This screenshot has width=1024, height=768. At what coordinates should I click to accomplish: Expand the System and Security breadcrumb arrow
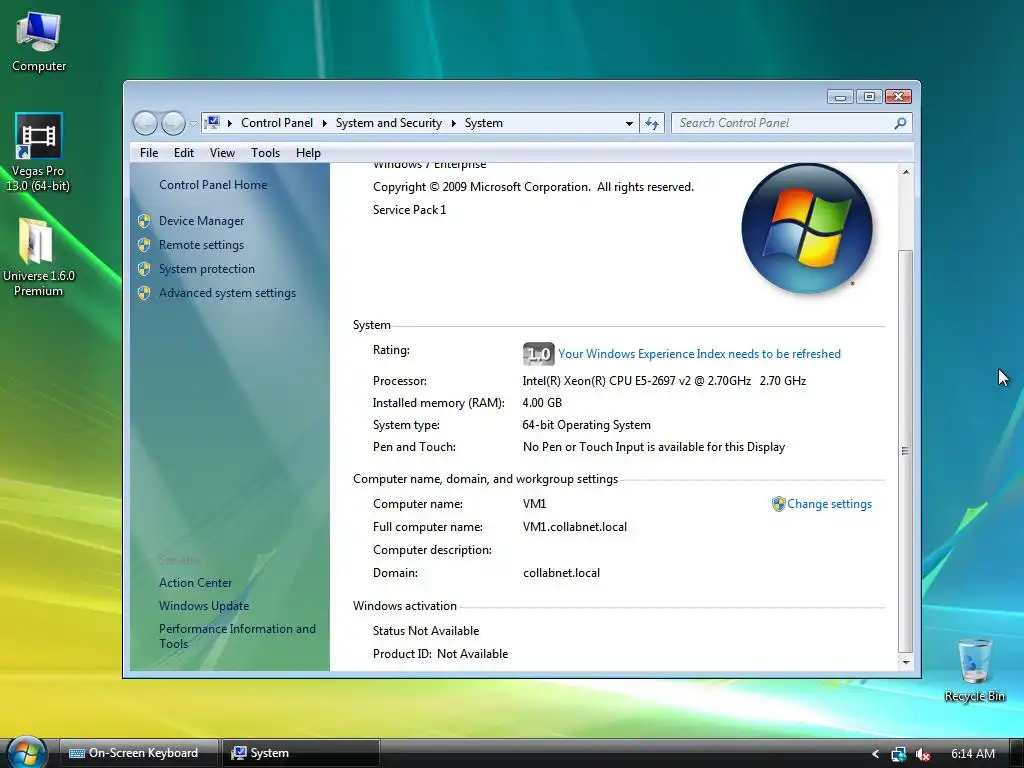(x=453, y=123)
